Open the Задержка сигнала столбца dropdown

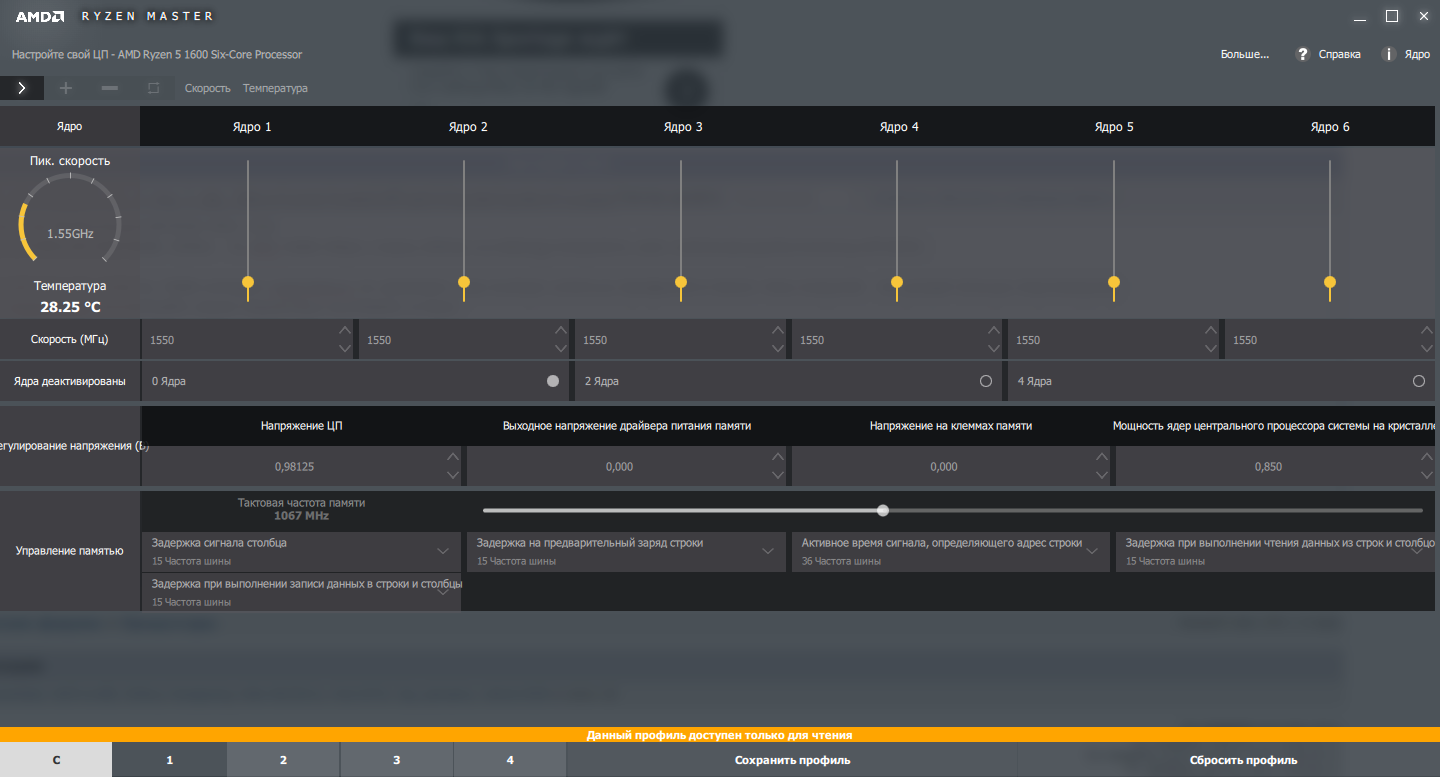302,551
